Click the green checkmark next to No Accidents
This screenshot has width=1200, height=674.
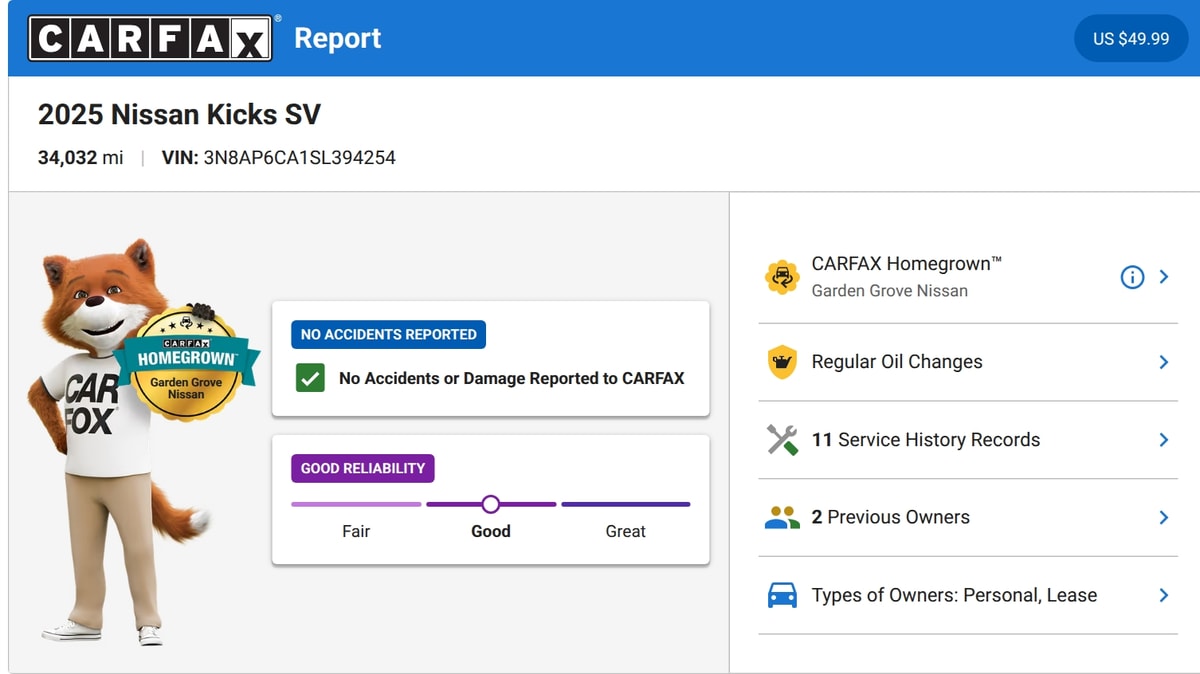click(310, 378)
